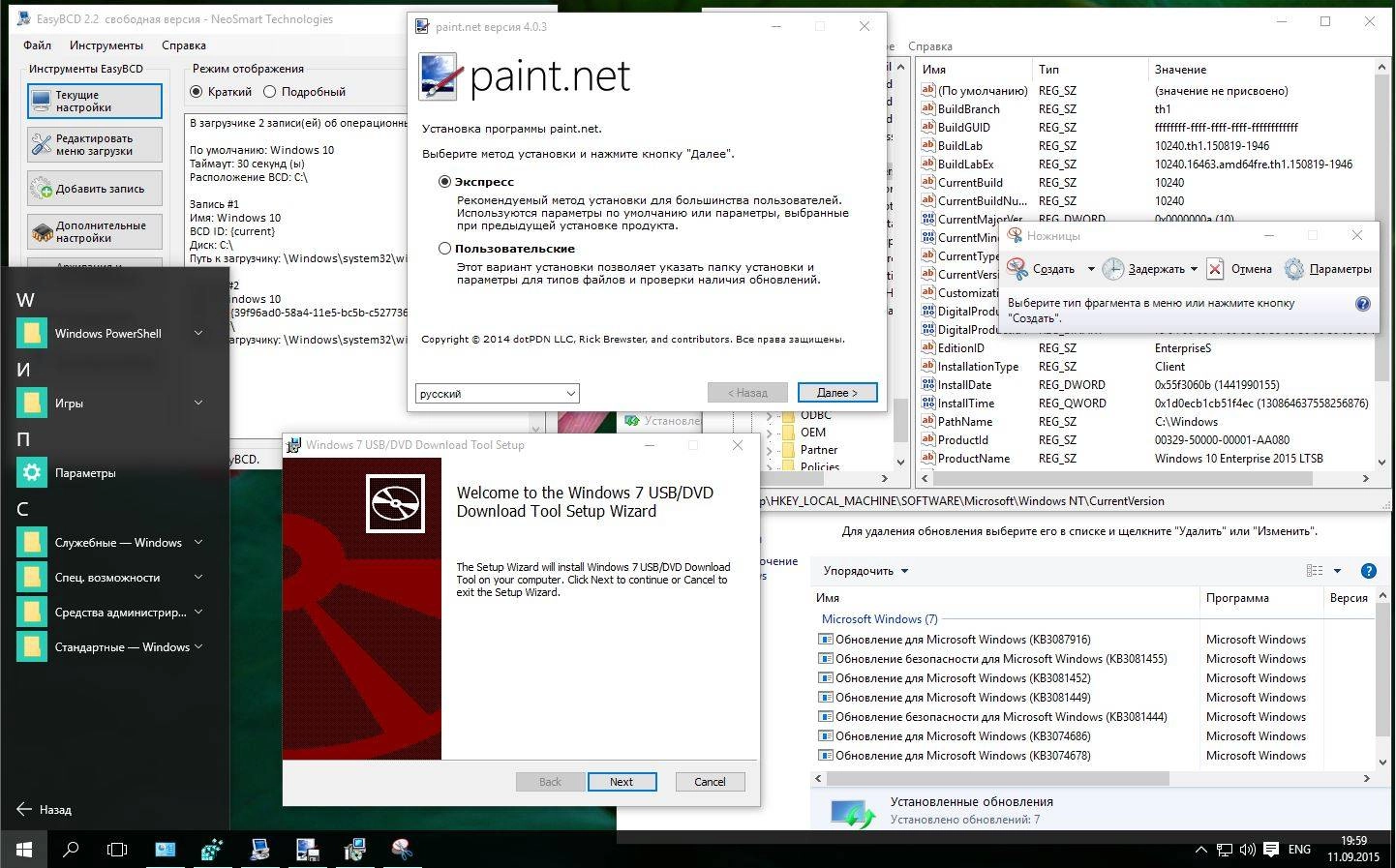The image size is (1396, 868).
Task: Open Параметры gear tile in Start menu
Action: tap(32, 472)
